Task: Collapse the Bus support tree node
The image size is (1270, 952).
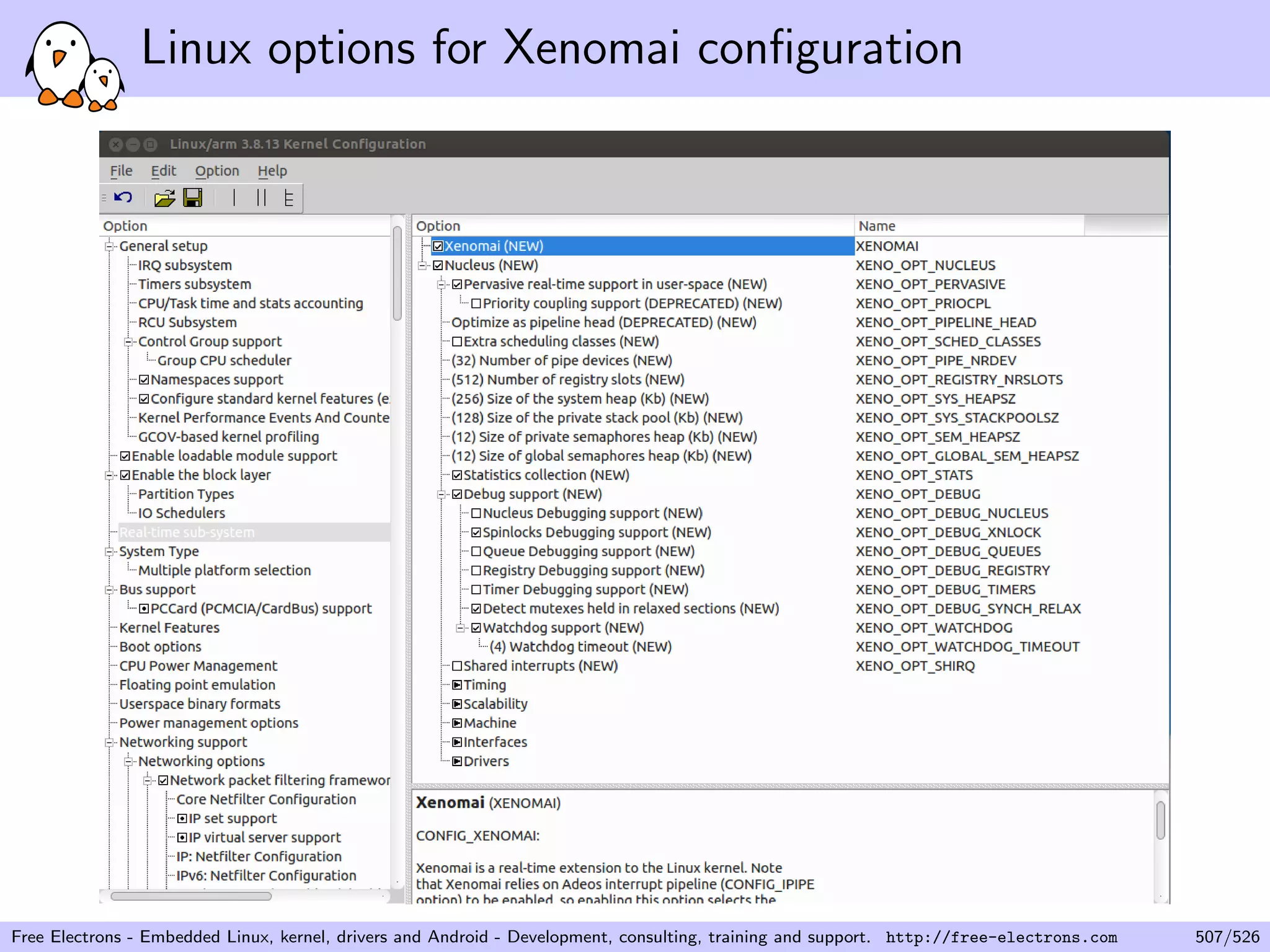Action: 109,589
